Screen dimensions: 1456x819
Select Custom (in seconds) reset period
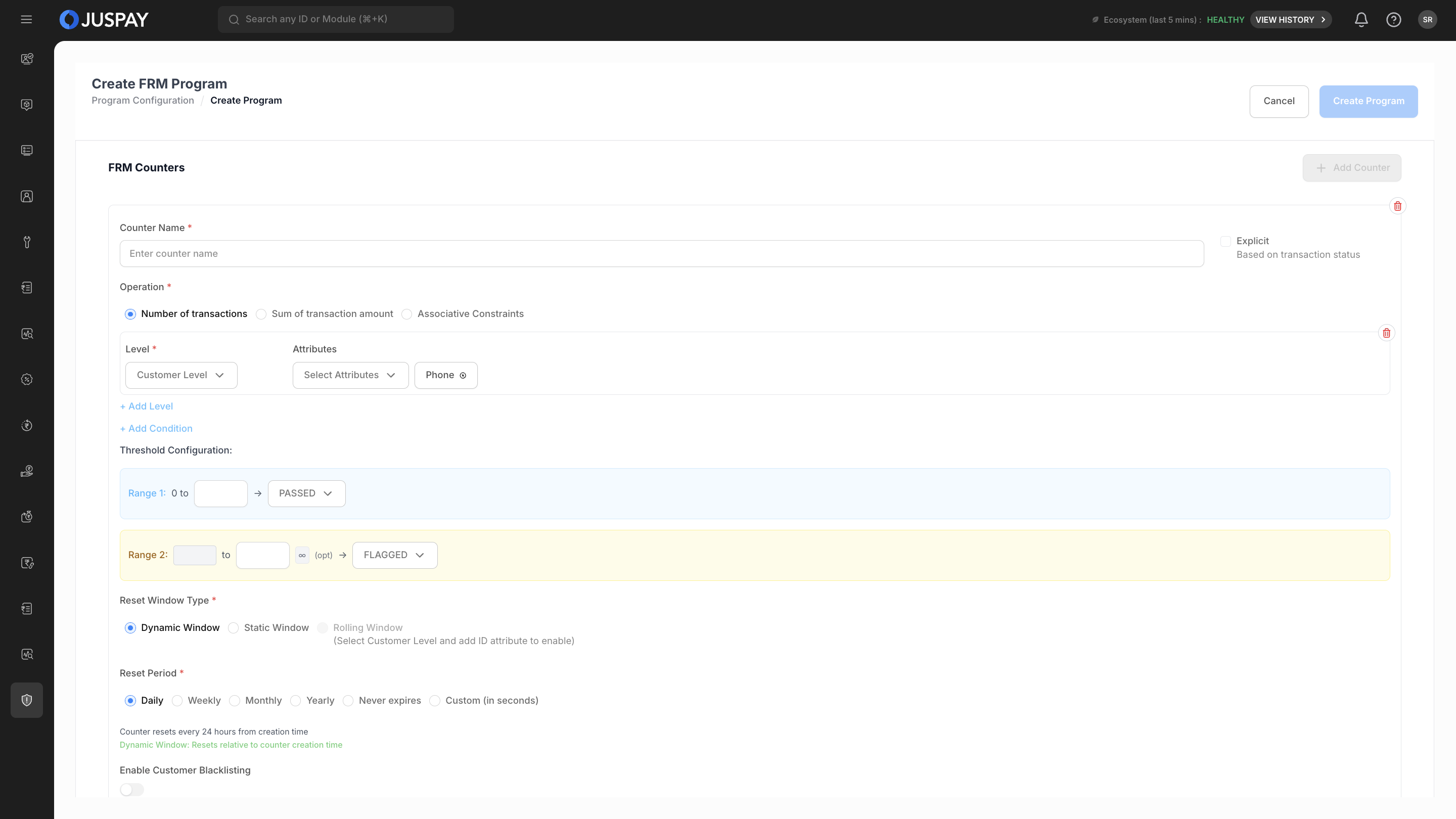point(435,701)
